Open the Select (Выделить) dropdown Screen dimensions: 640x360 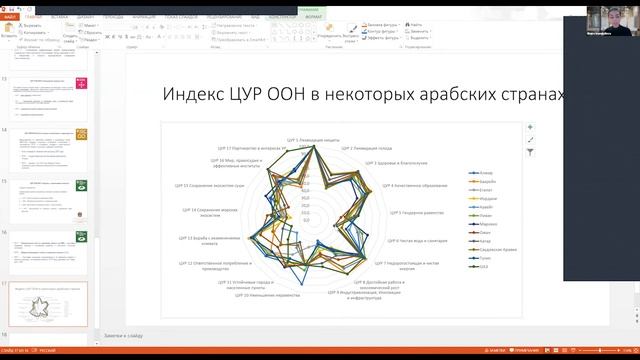coord(418,38)
